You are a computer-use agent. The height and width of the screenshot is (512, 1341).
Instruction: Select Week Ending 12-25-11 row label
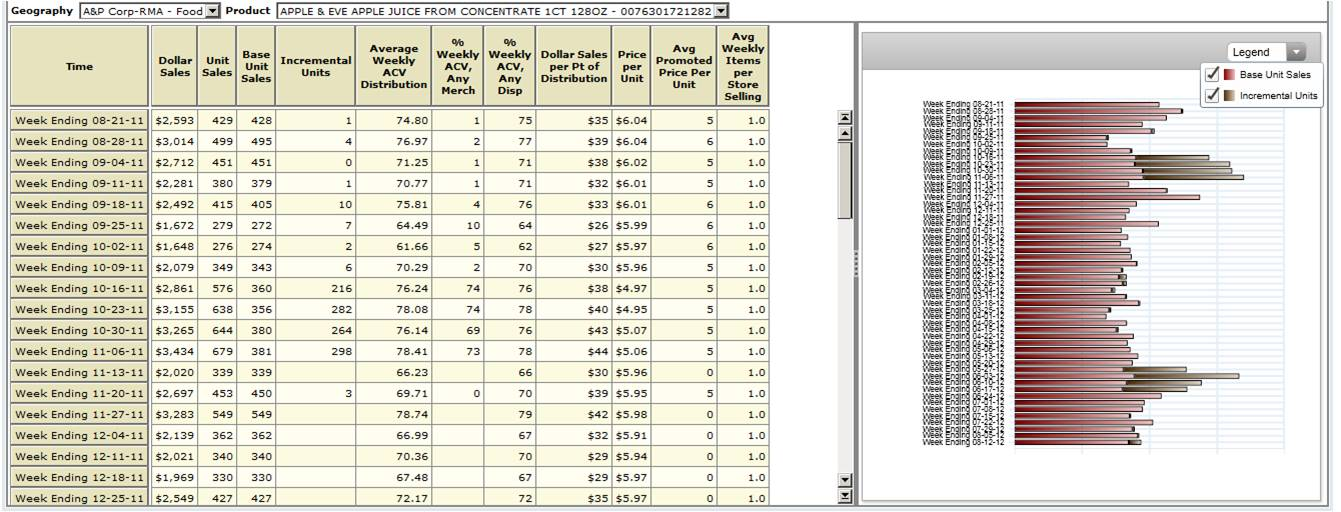(x=79, y=498)
